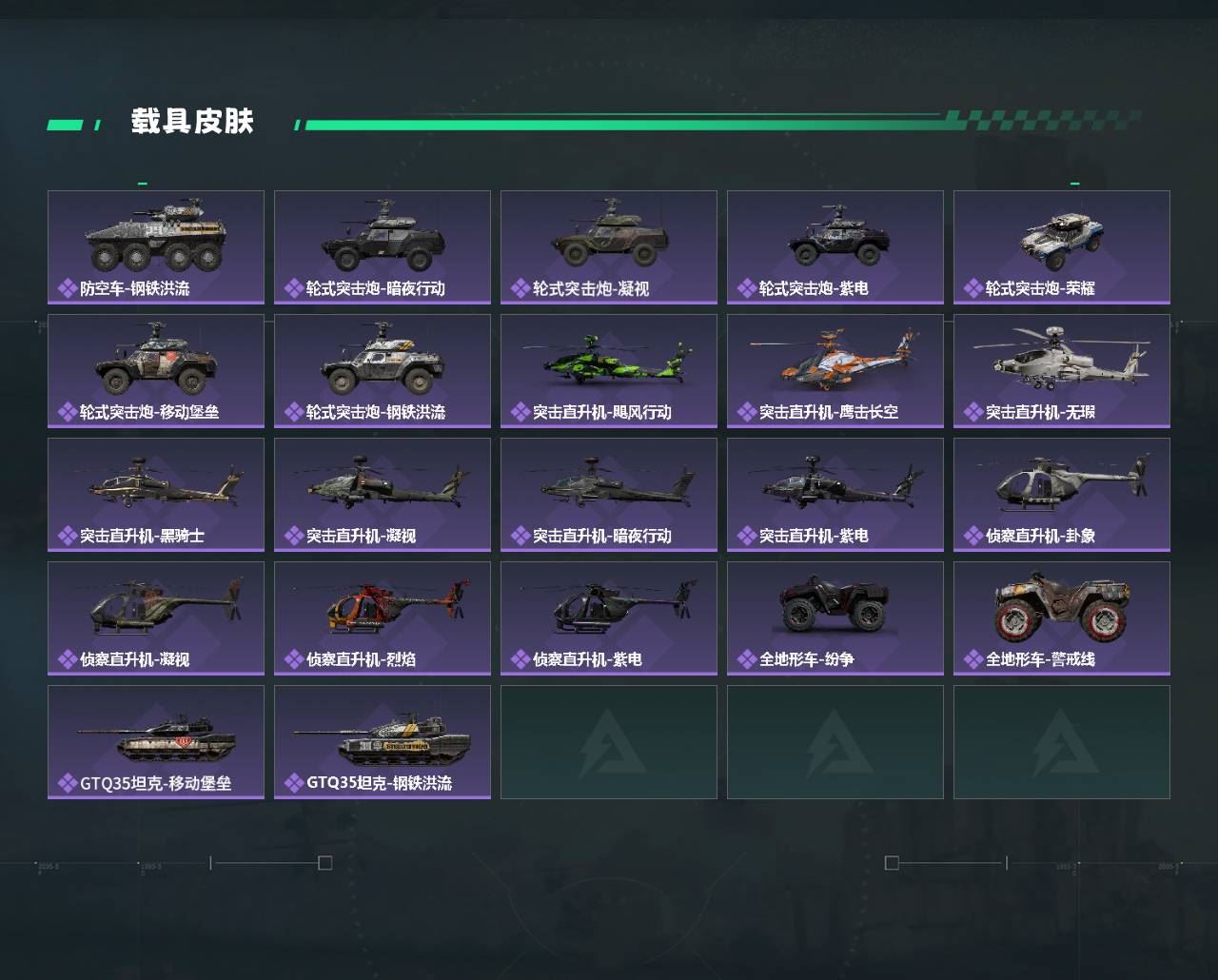Click the rarity diamond icon on 轮式突击炮-紫电

click(x=747, y=288)
